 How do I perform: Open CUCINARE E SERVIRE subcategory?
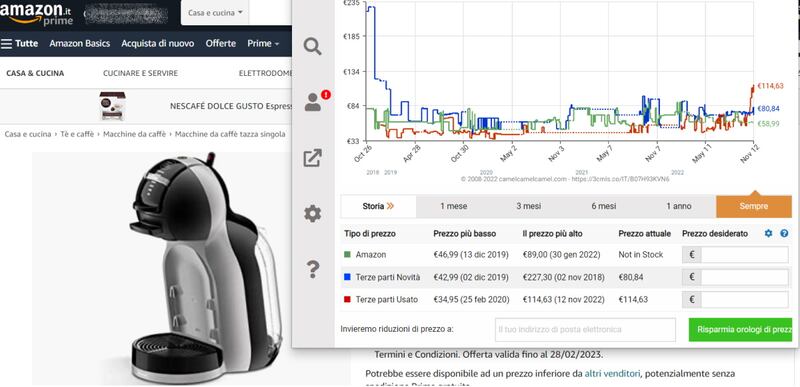pyautogui.click(x=140, y=73)
